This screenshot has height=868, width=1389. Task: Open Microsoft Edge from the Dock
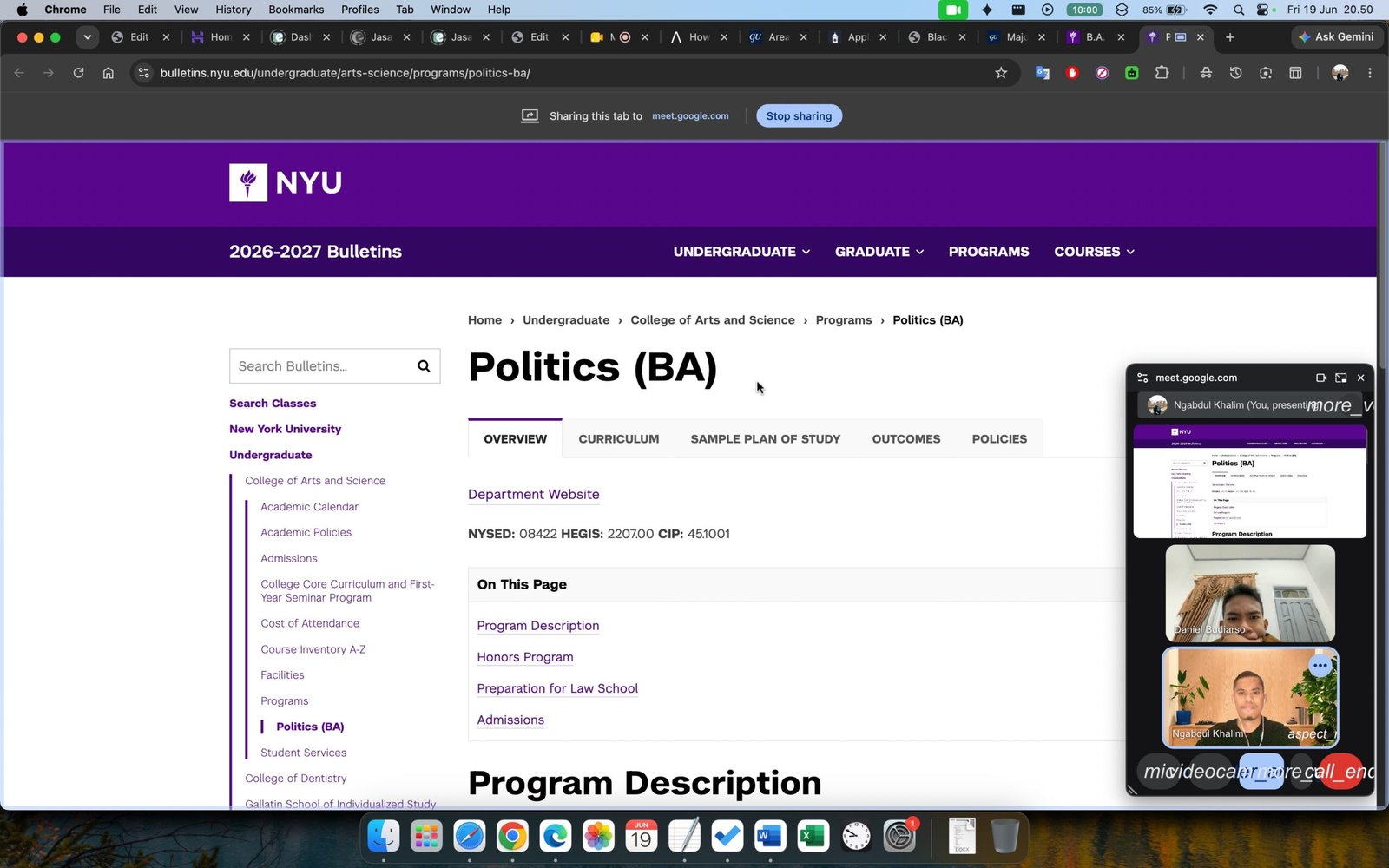click(556, 836)
